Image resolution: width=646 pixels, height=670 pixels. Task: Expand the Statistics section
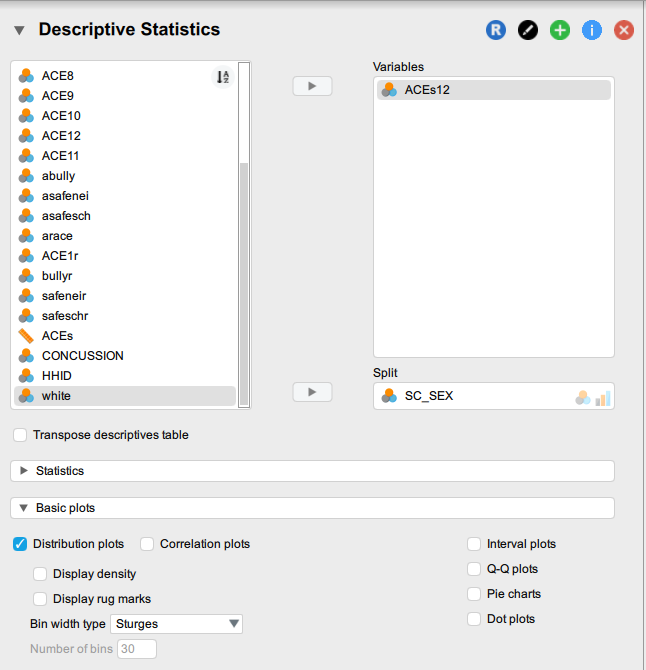(x=312, y=471)
